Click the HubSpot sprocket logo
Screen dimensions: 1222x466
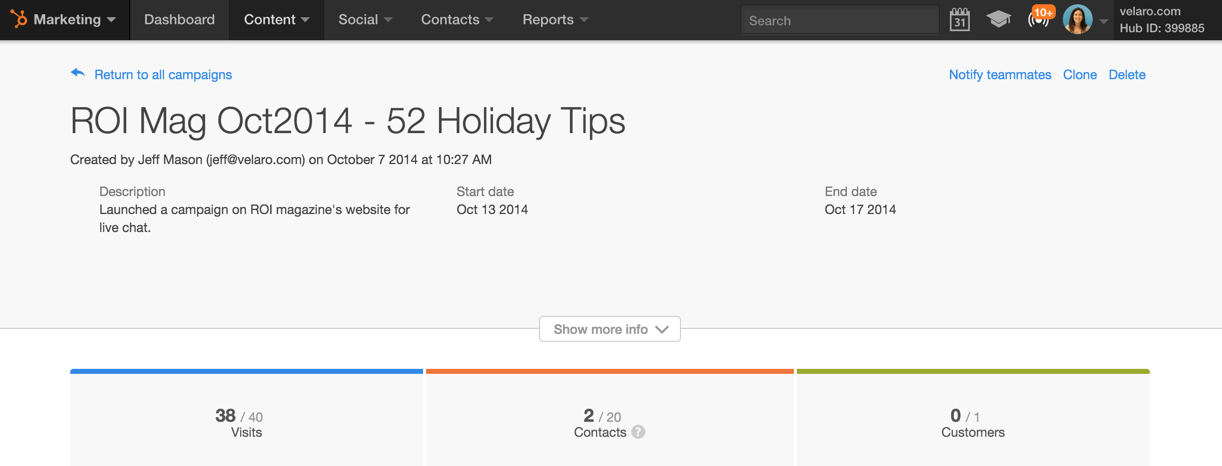18,19
